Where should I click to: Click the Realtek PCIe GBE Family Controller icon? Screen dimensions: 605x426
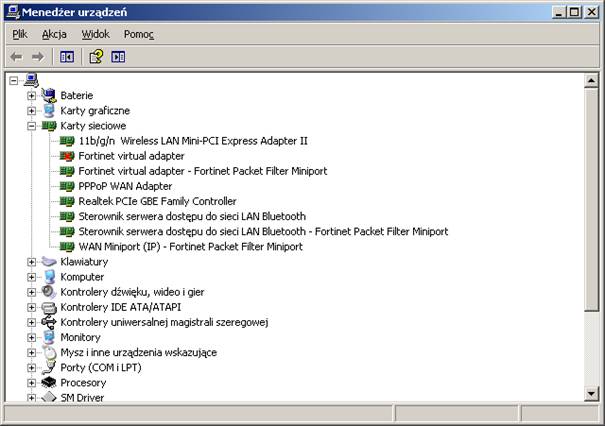(67, 201)
